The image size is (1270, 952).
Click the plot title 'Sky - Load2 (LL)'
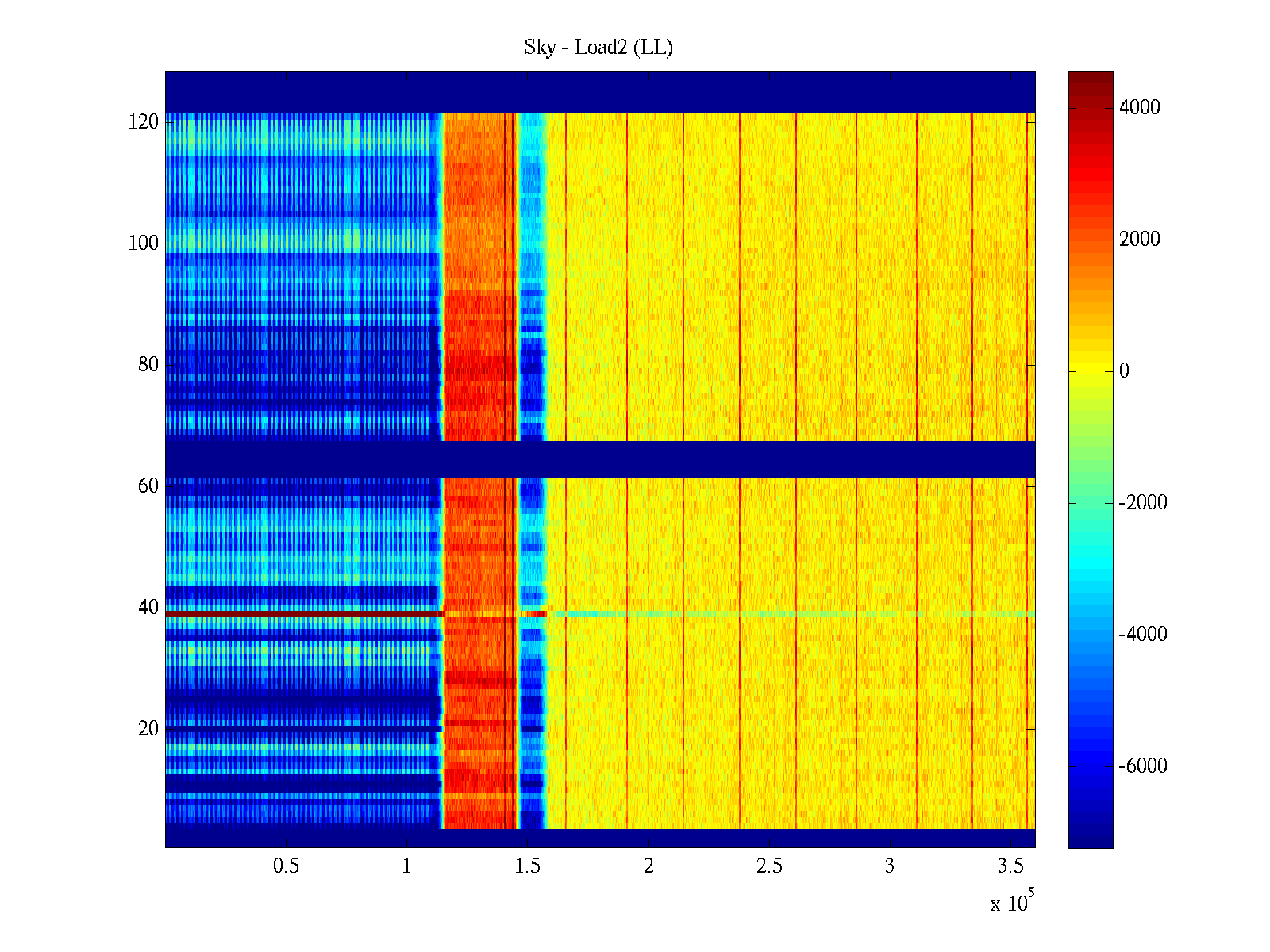click(598, 48)
